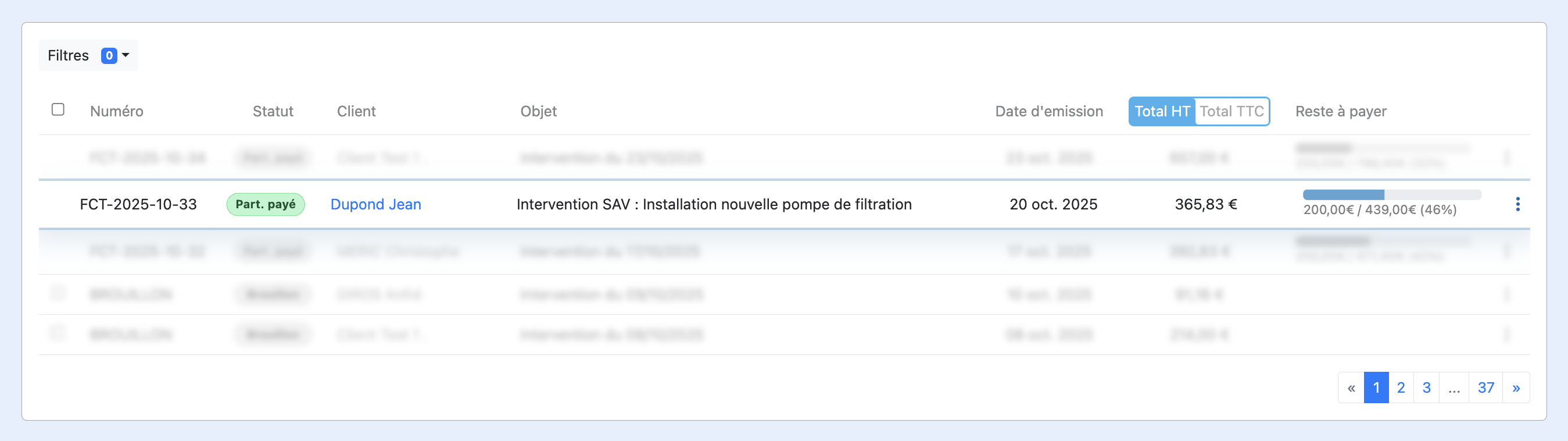Click the caret icon on the Filtres button
Screen dimensions: 1568x441
coord(126,55)
